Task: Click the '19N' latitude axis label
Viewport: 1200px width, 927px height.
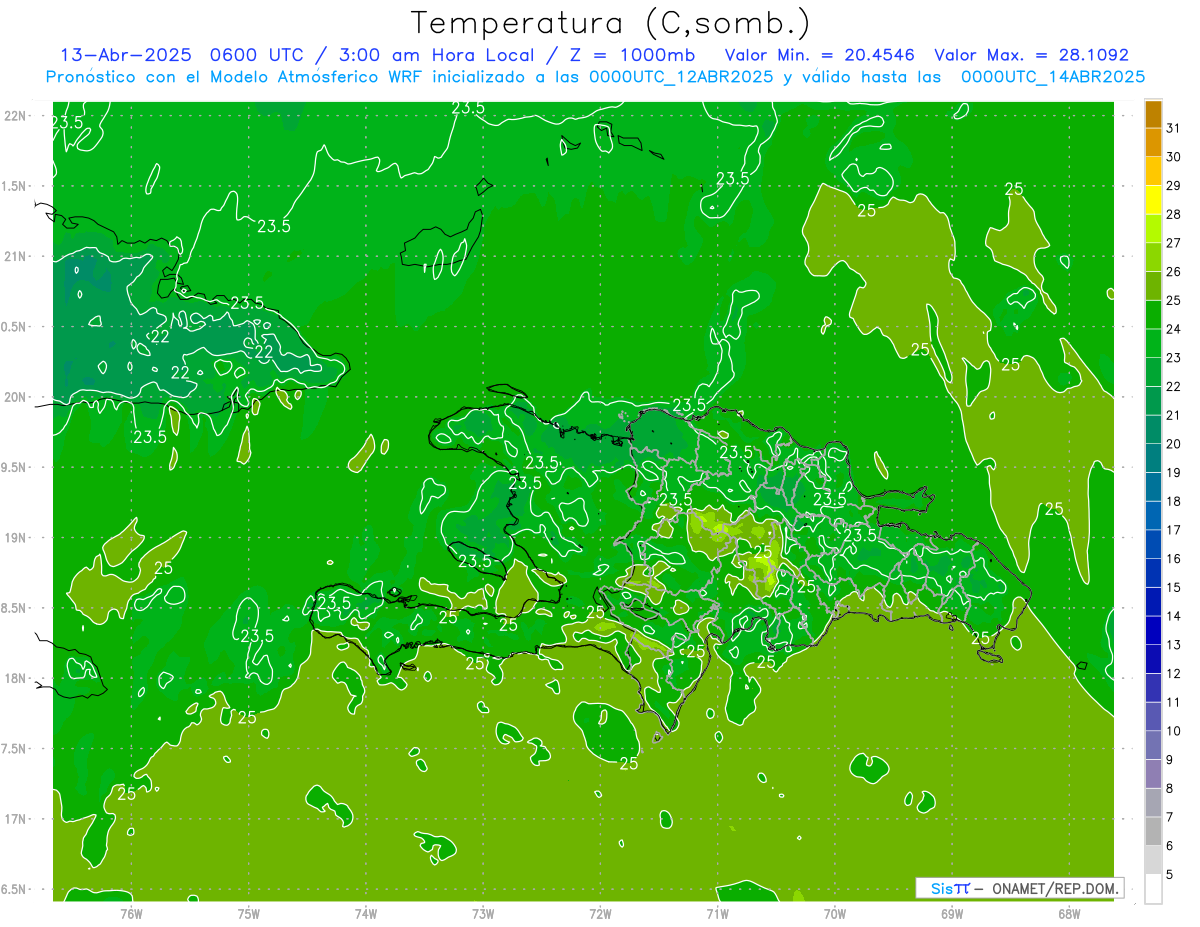Action: 15,537
